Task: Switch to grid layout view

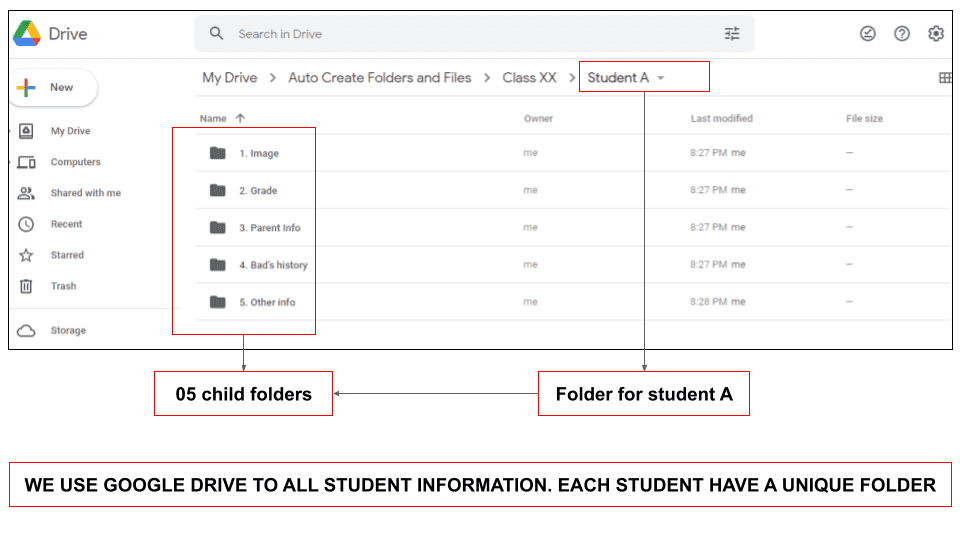Action: click(944, 78)
